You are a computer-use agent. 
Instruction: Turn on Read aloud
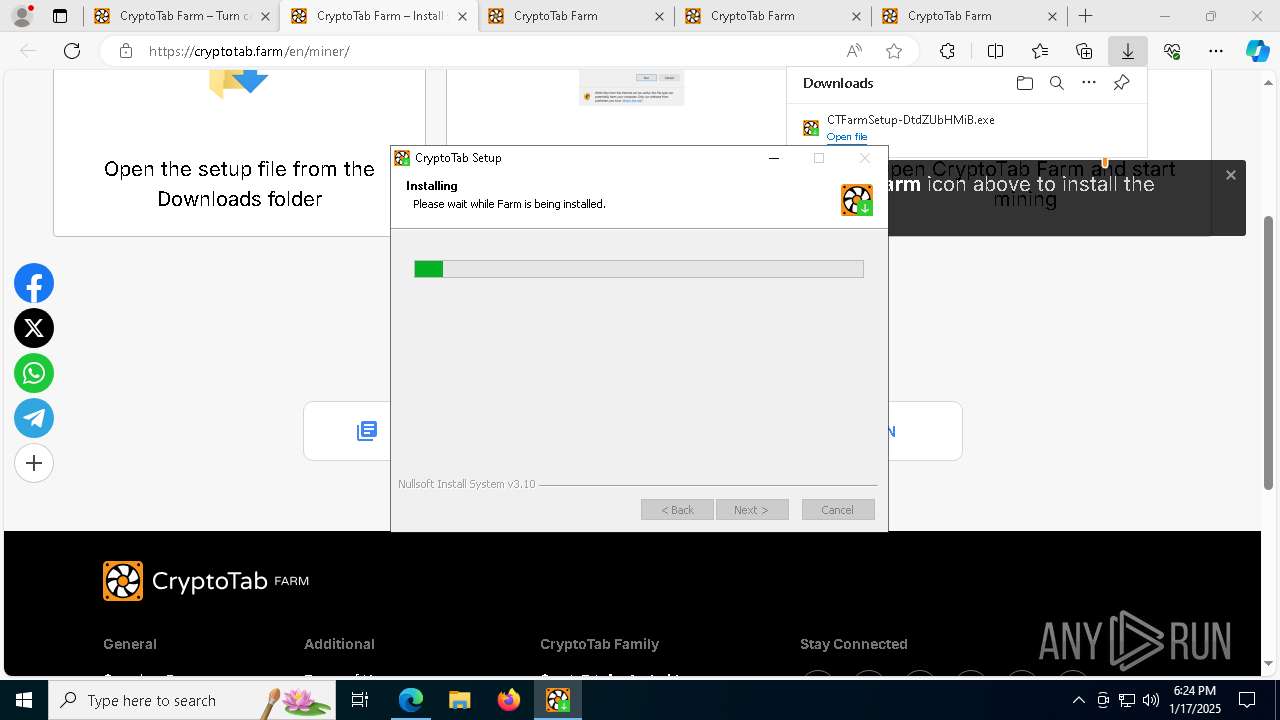854,51
